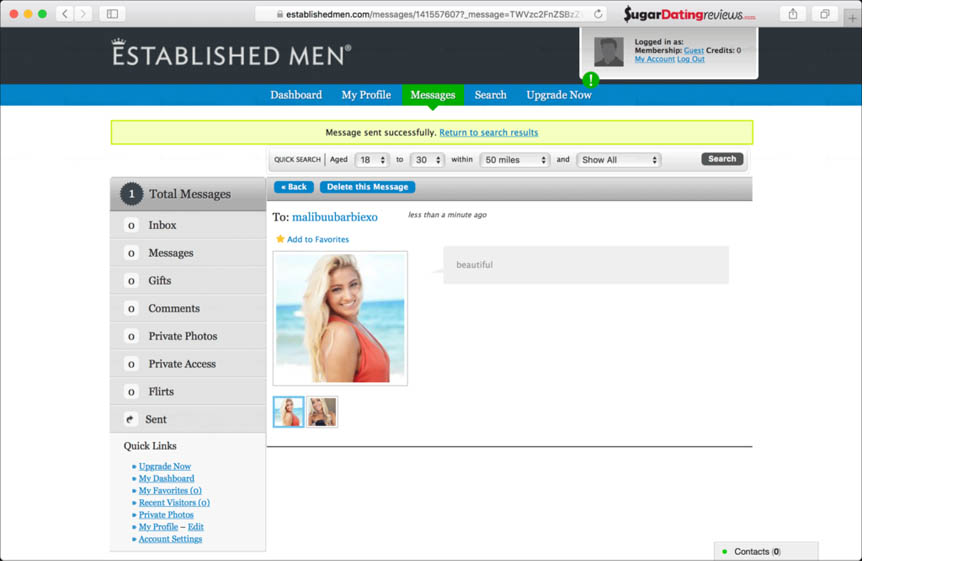Click the Return to search results link
The width and height of the screenshot is (960, 561).
pyautogui.click(x=488, y=133)
